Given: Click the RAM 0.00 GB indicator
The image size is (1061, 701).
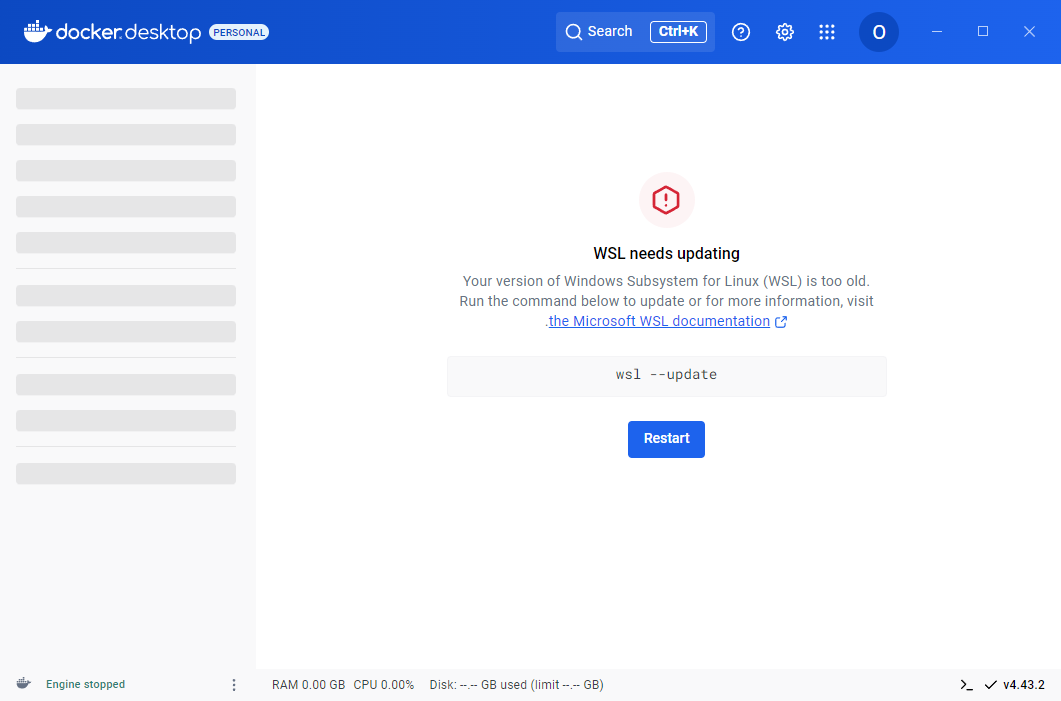Looking at the screenshot, I should (x=309, y=685).
